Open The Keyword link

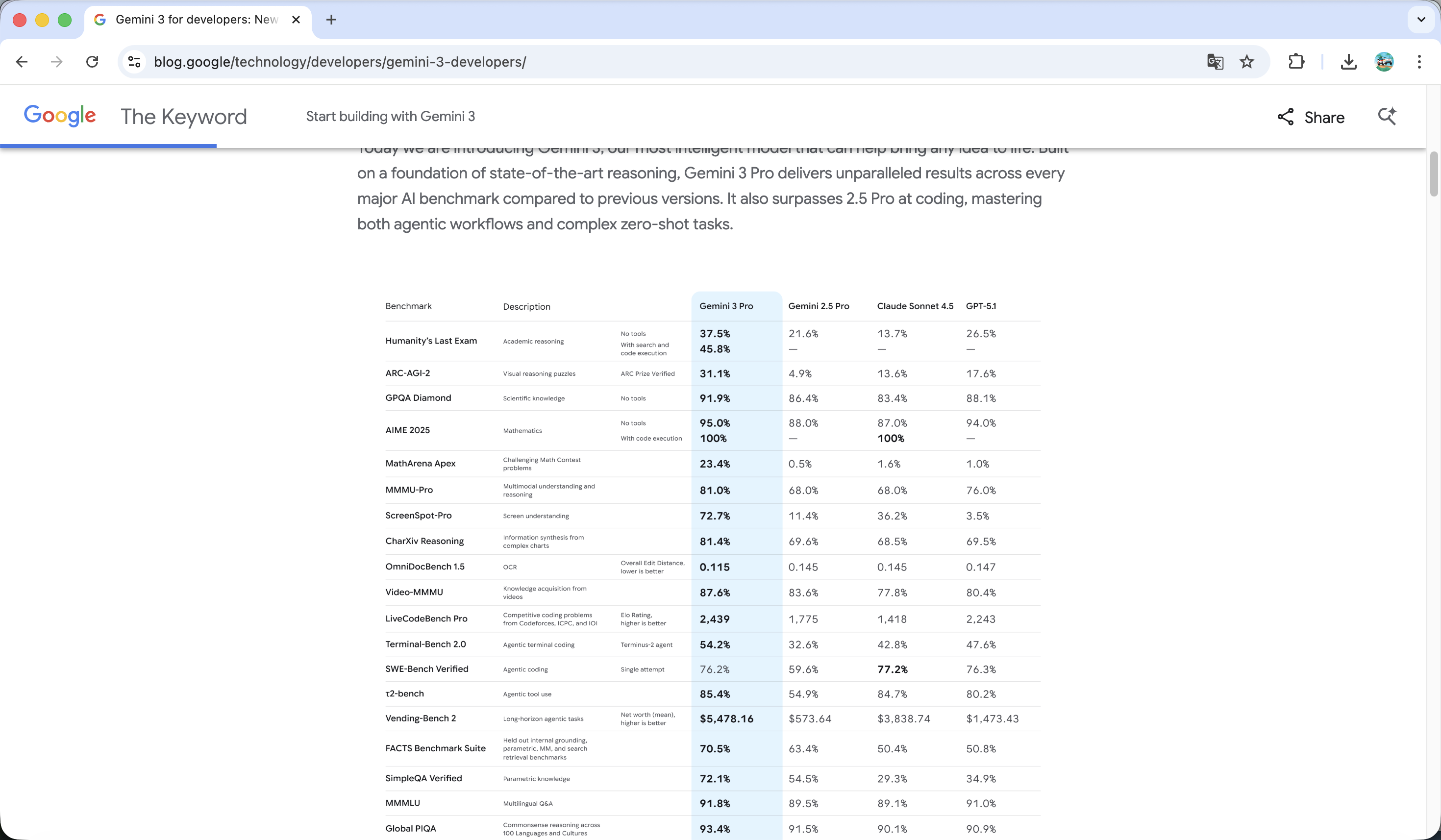coord(183,117)
